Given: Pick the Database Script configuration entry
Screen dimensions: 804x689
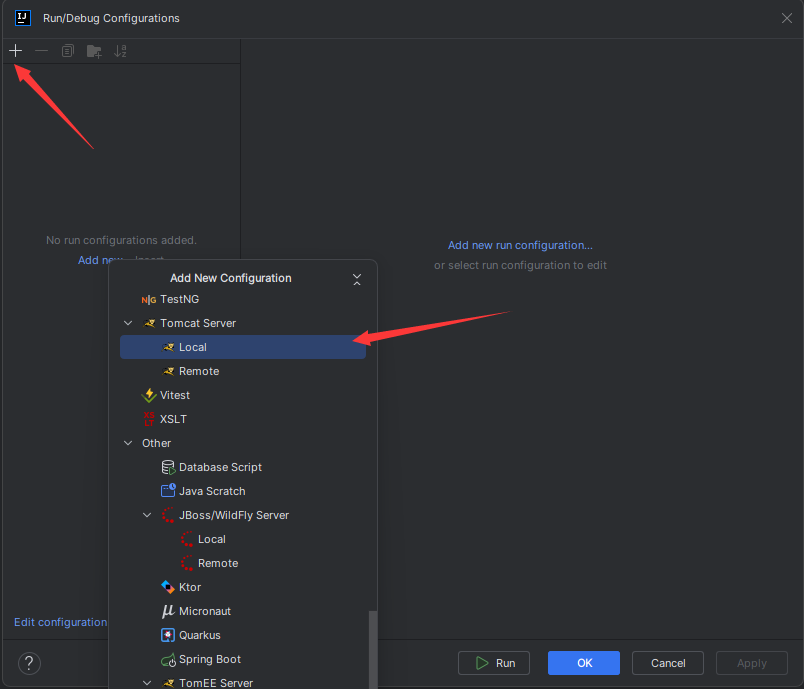Looking at the screenshot, I should click(x=220, y=467).
